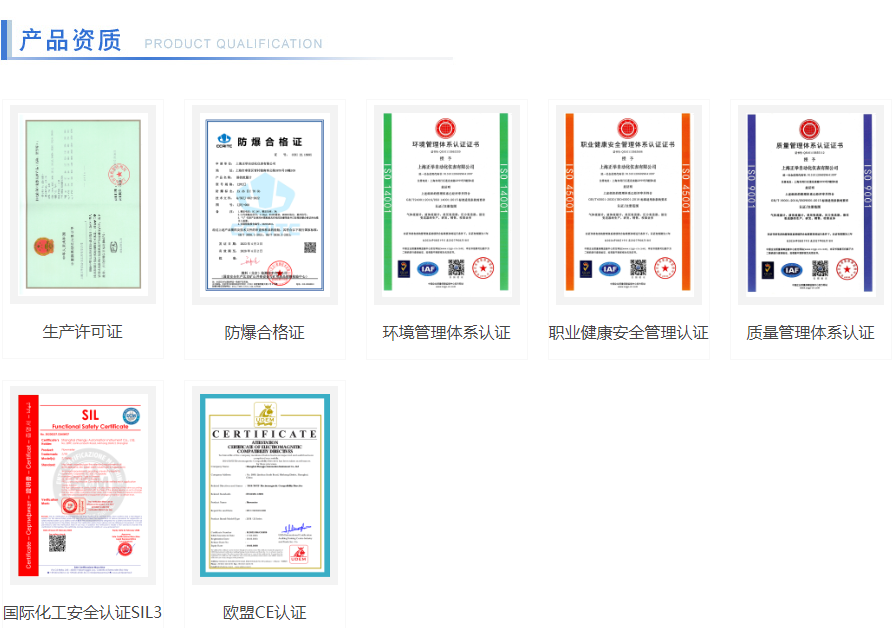Open the 生产许可证 certificate image
Screen dimensions: 894x628
pos(83,204)
